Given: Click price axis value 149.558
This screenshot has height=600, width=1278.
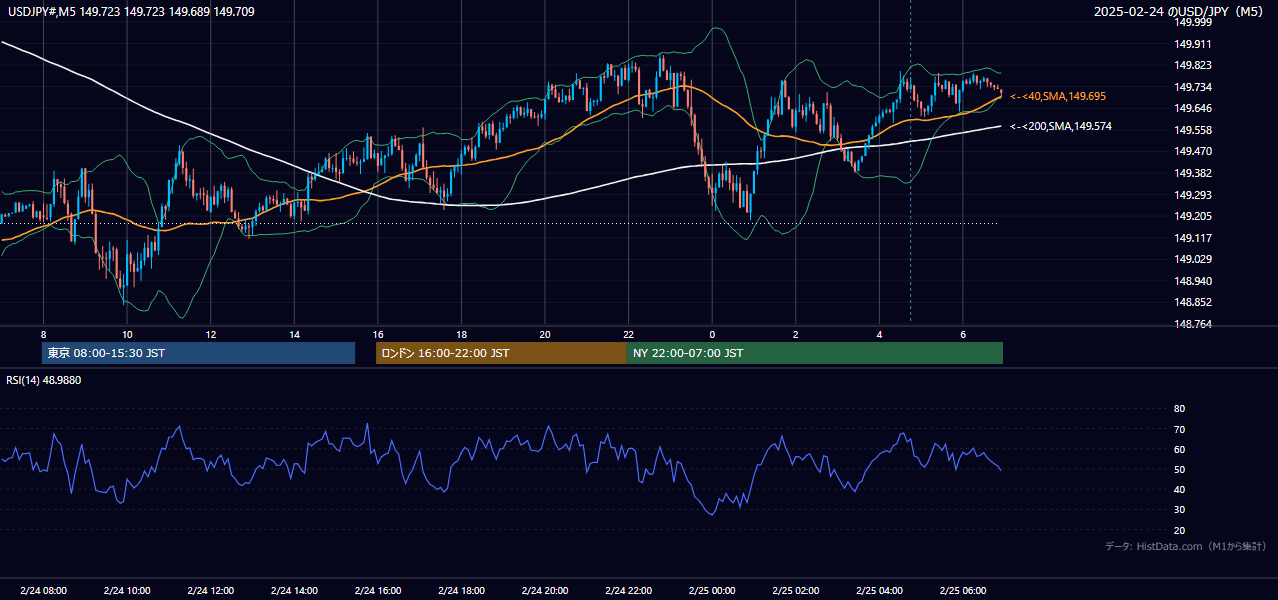Looking at the screenshot, I should [x=1193, y=130].
